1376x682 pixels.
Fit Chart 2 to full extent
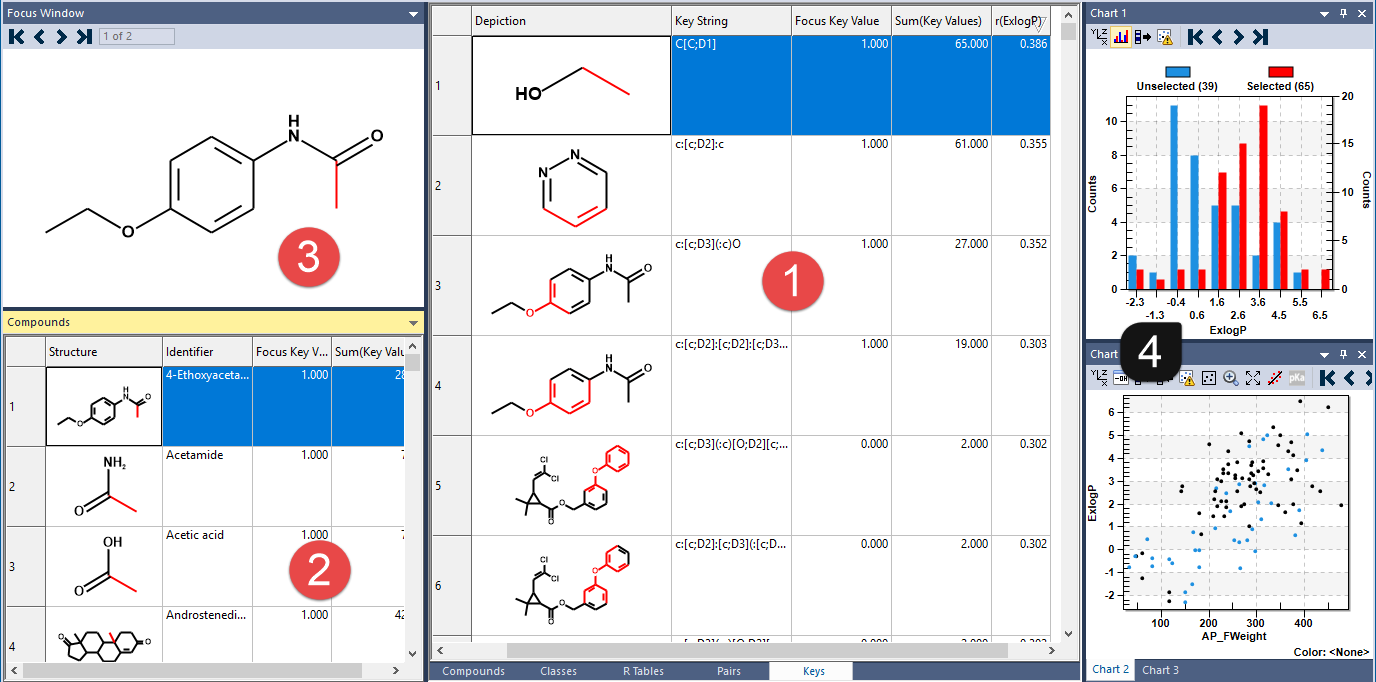[1252, 378]
